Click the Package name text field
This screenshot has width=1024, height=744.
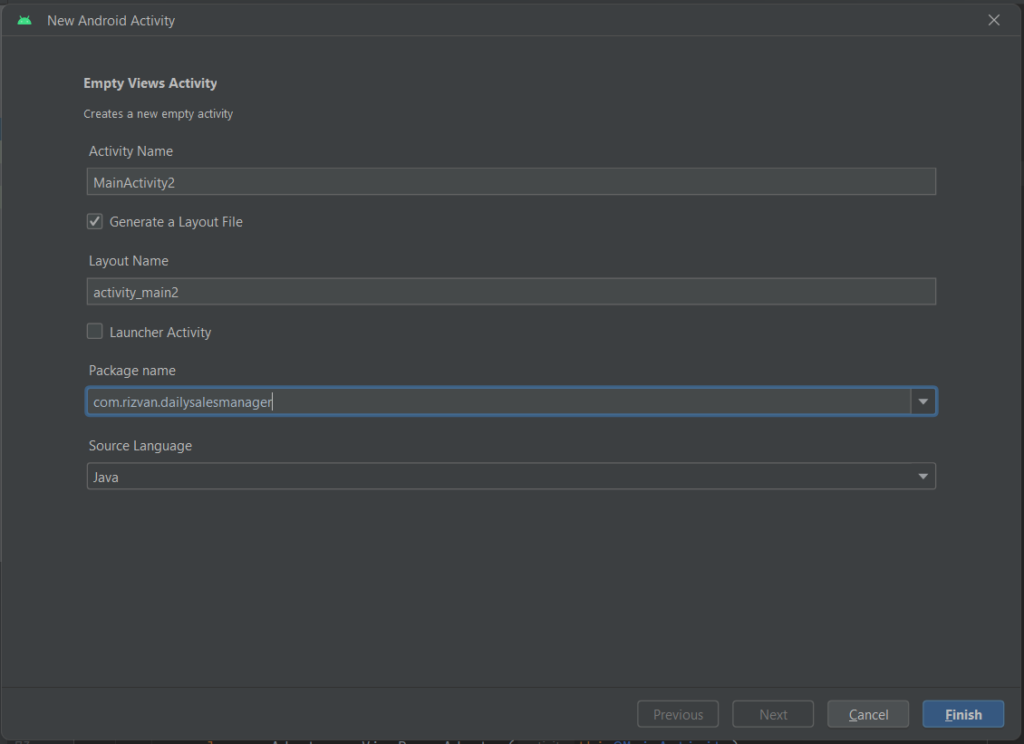(498, 401)
